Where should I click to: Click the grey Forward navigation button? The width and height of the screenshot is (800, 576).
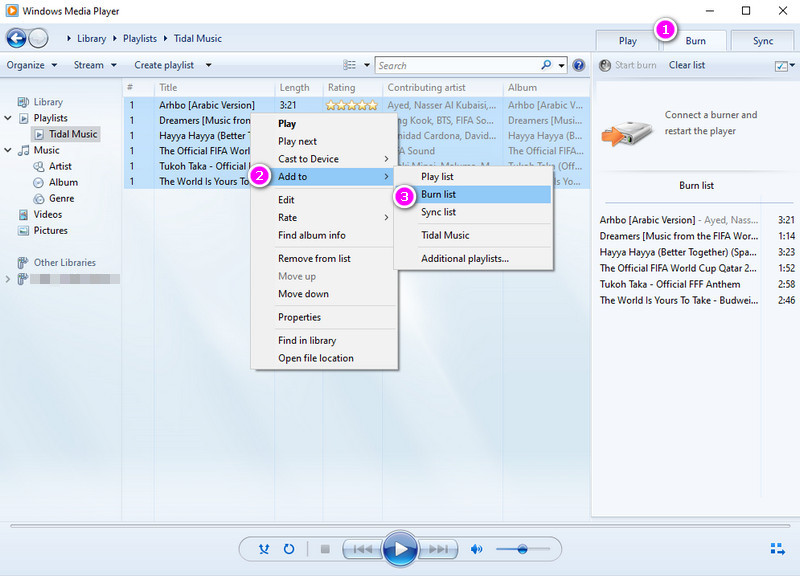click(38, 38)
